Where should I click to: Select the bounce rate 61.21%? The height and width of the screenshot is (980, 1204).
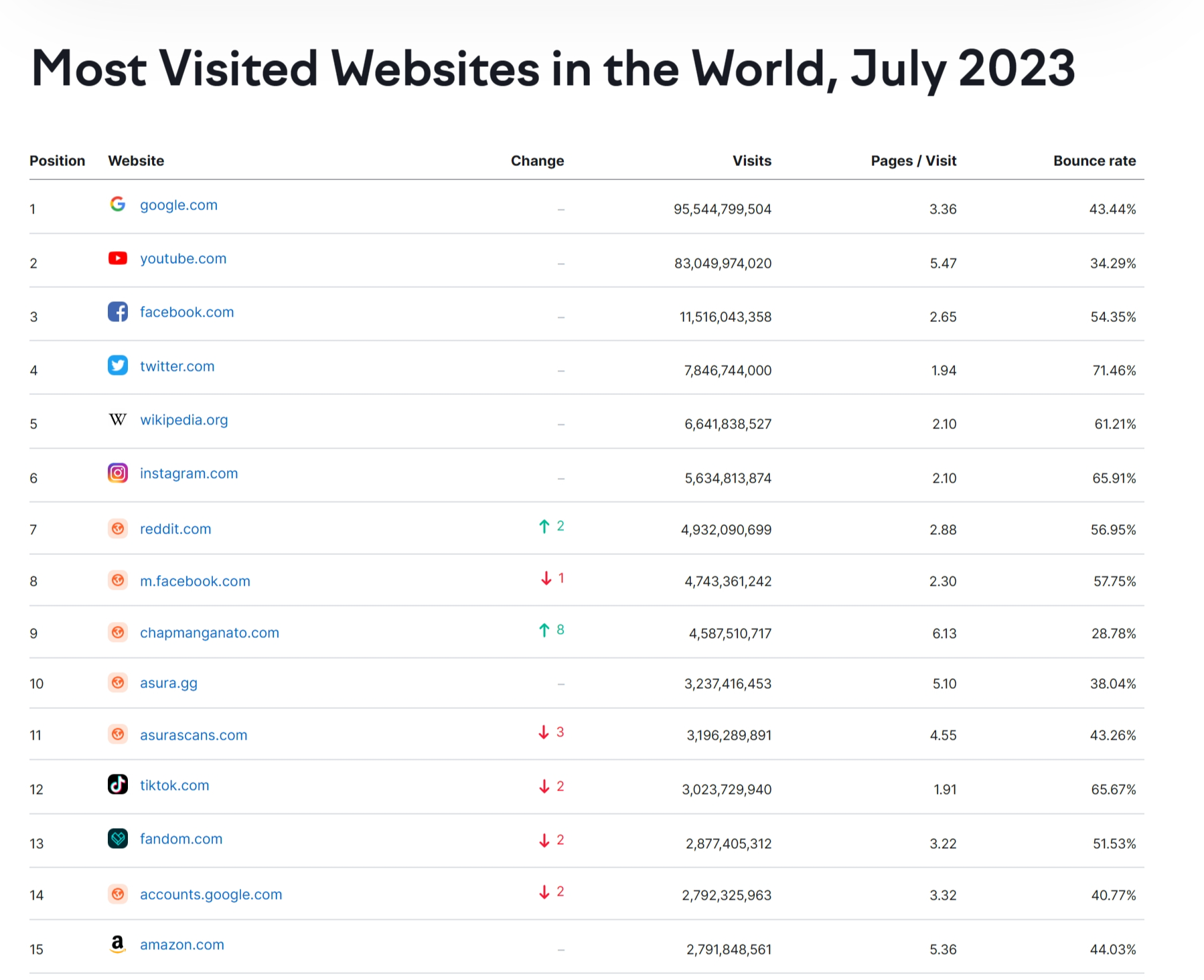1116,424
